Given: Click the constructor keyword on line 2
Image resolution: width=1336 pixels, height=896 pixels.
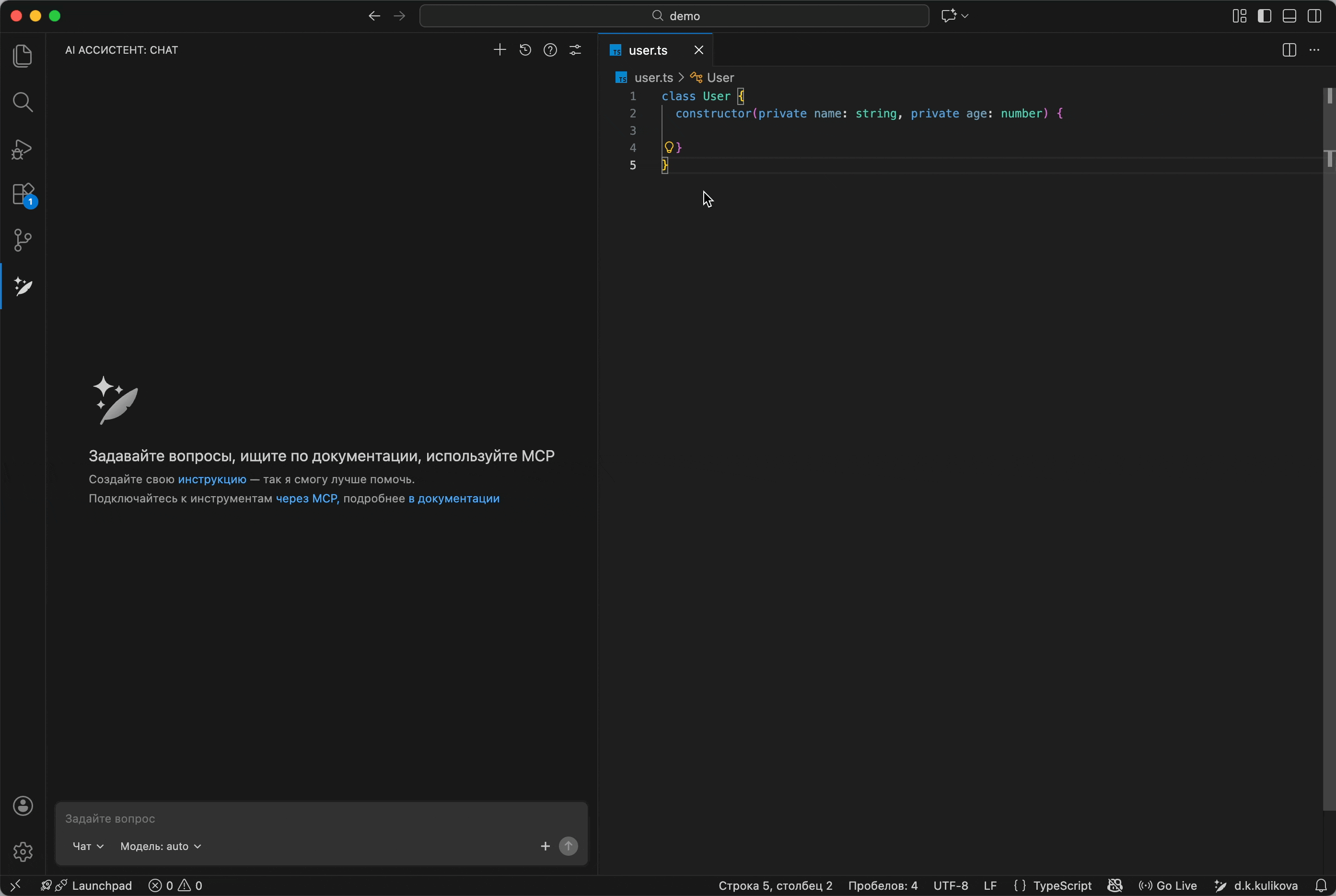Looking at the screenshot, I should tap(713, 113).
